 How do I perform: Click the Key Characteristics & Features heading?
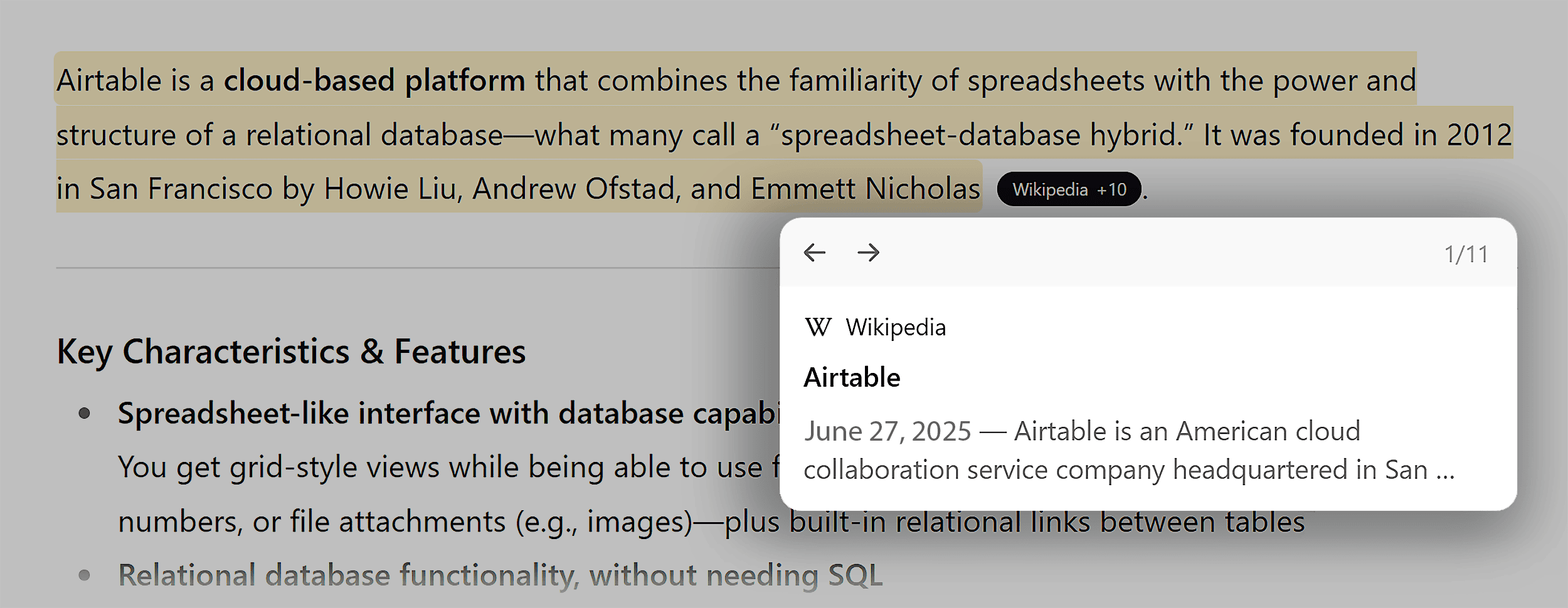point(291,352)
